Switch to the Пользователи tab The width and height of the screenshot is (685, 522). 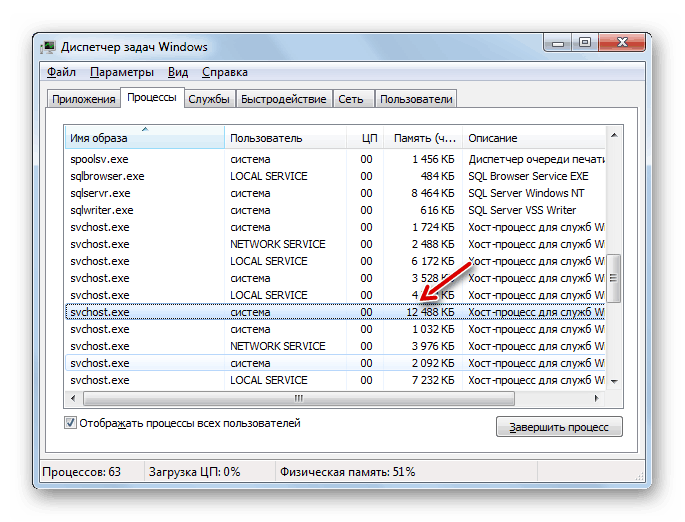(x=416, y=99)
